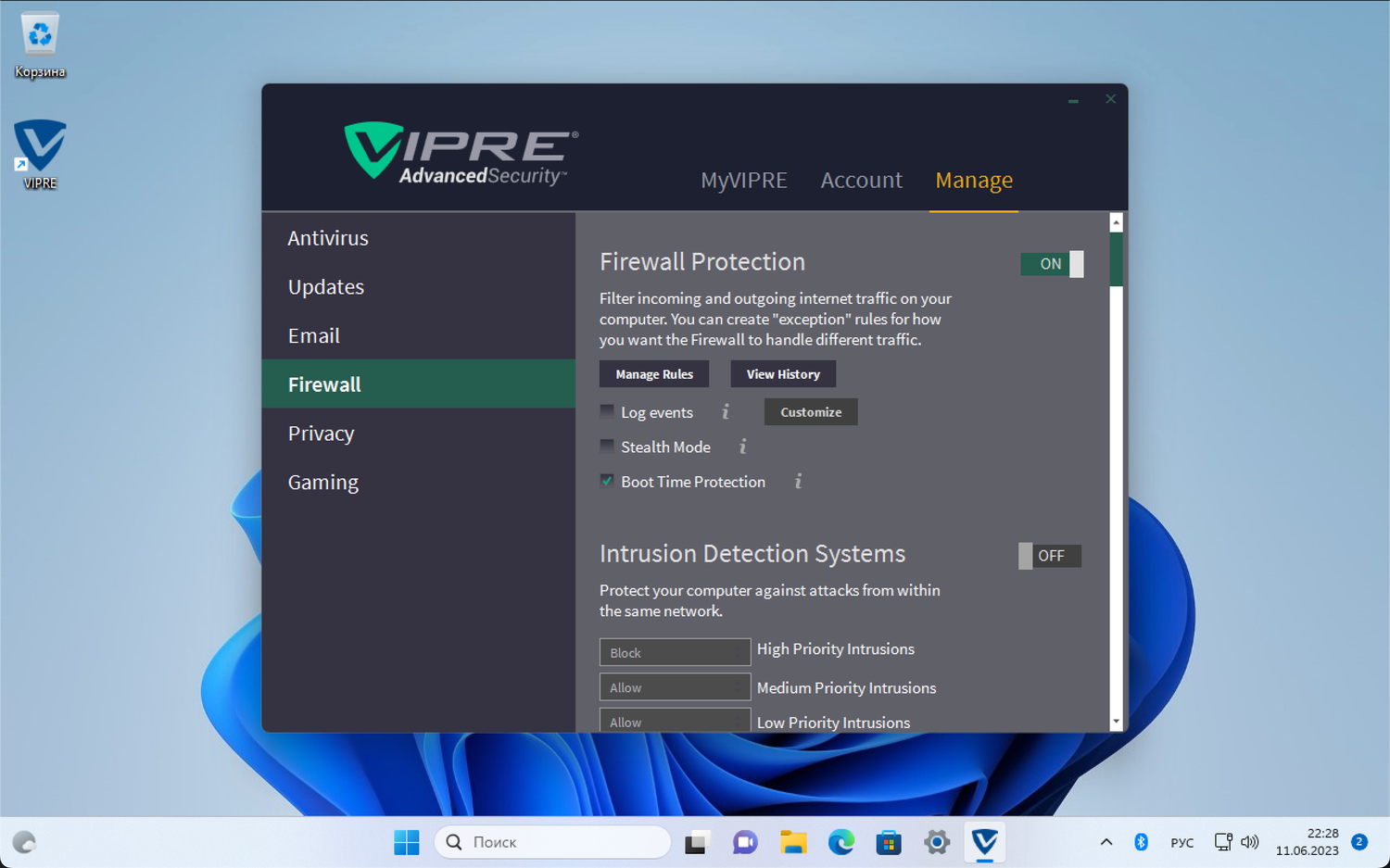Image resolution: width=1390 pixels, height=868 pixels.
Task: Open Settings gear in the taskbar
Action: pos(937,842)
